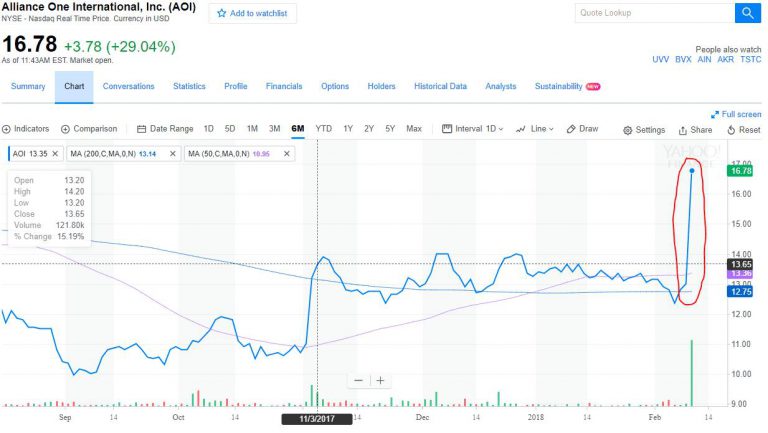Open the Historical Data tab
This screenshot has height=433, width=768.
click(x=440, y=87)
